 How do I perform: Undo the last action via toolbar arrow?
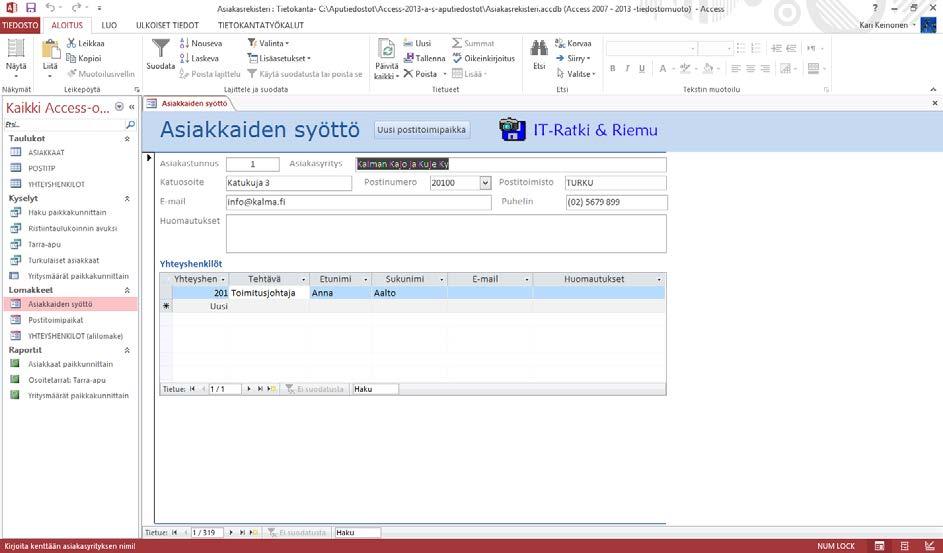(51, 8)
